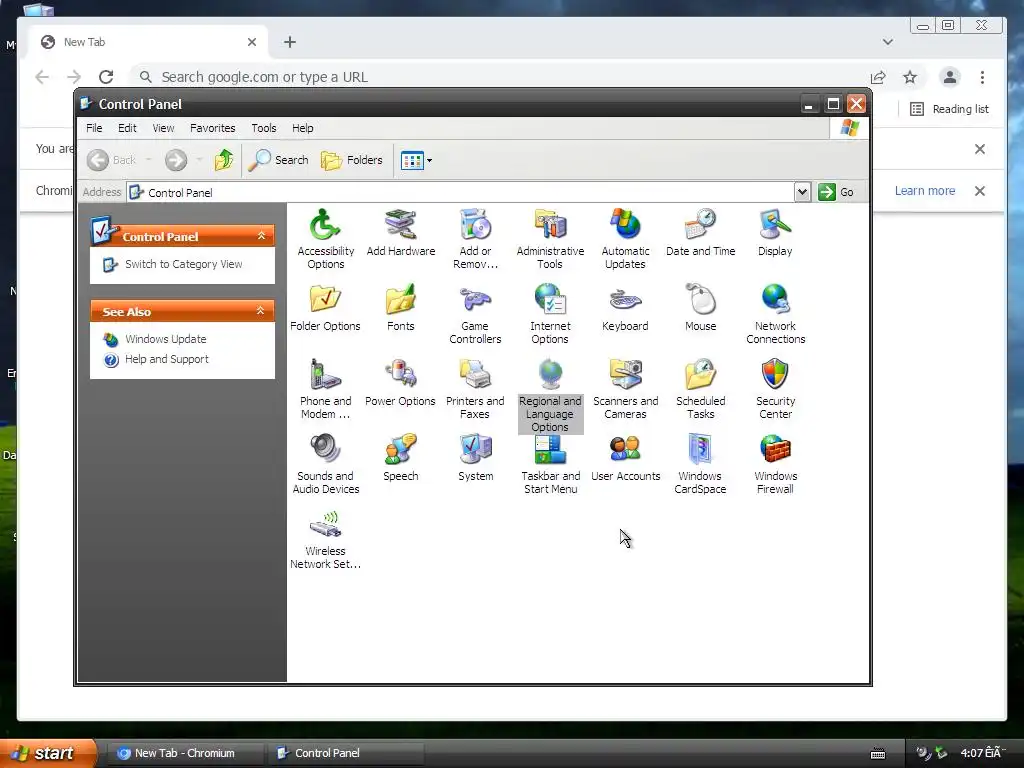Image resolution: width=1024 pixels, height=768 pixels.
Task: Open Chromium tab search chevron
Action: tap(888, 42)
